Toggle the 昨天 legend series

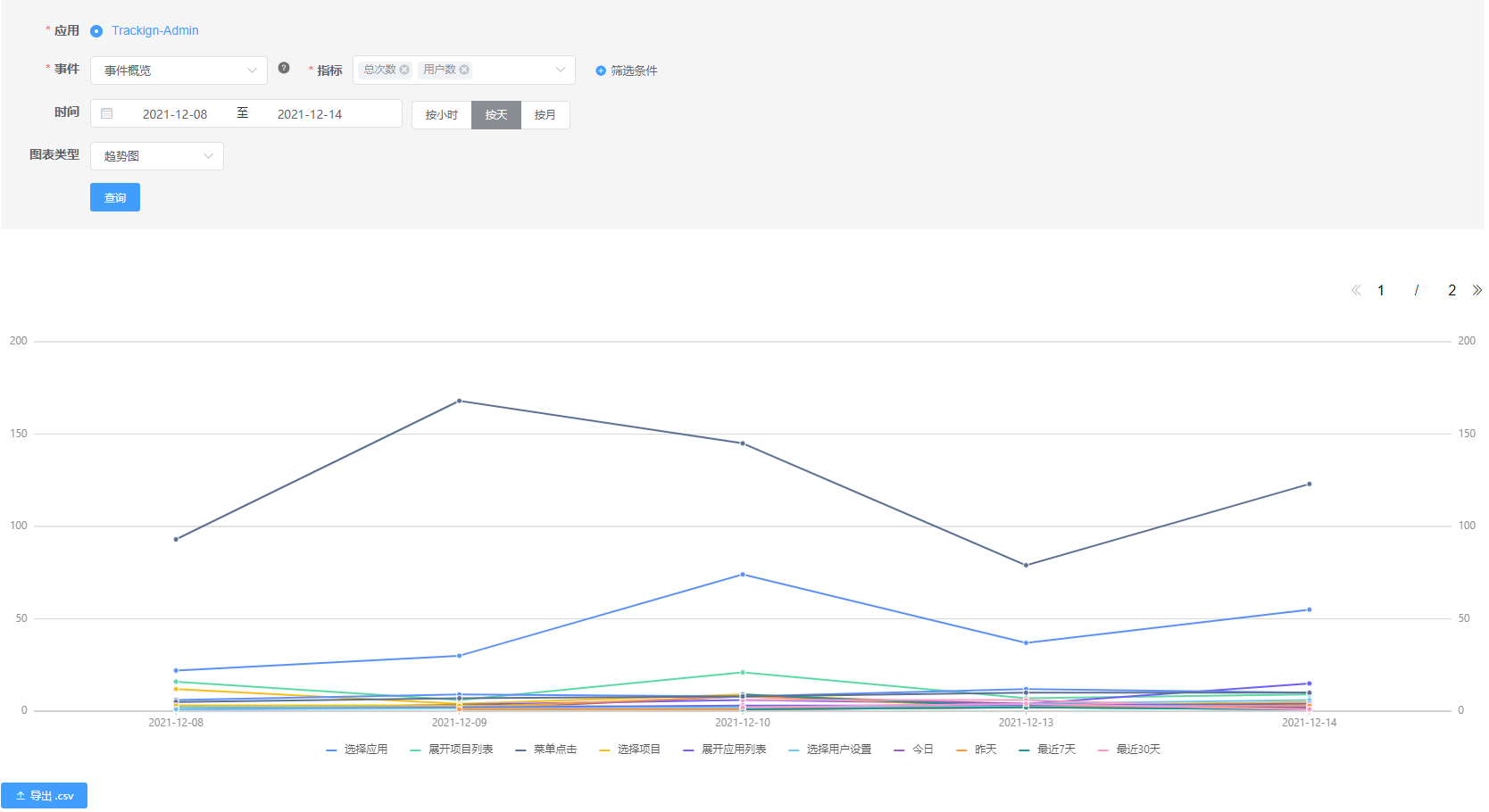point(977,750)
